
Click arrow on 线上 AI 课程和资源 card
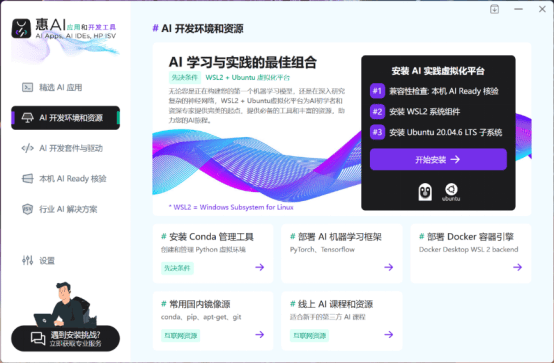[x=389, y=334]
